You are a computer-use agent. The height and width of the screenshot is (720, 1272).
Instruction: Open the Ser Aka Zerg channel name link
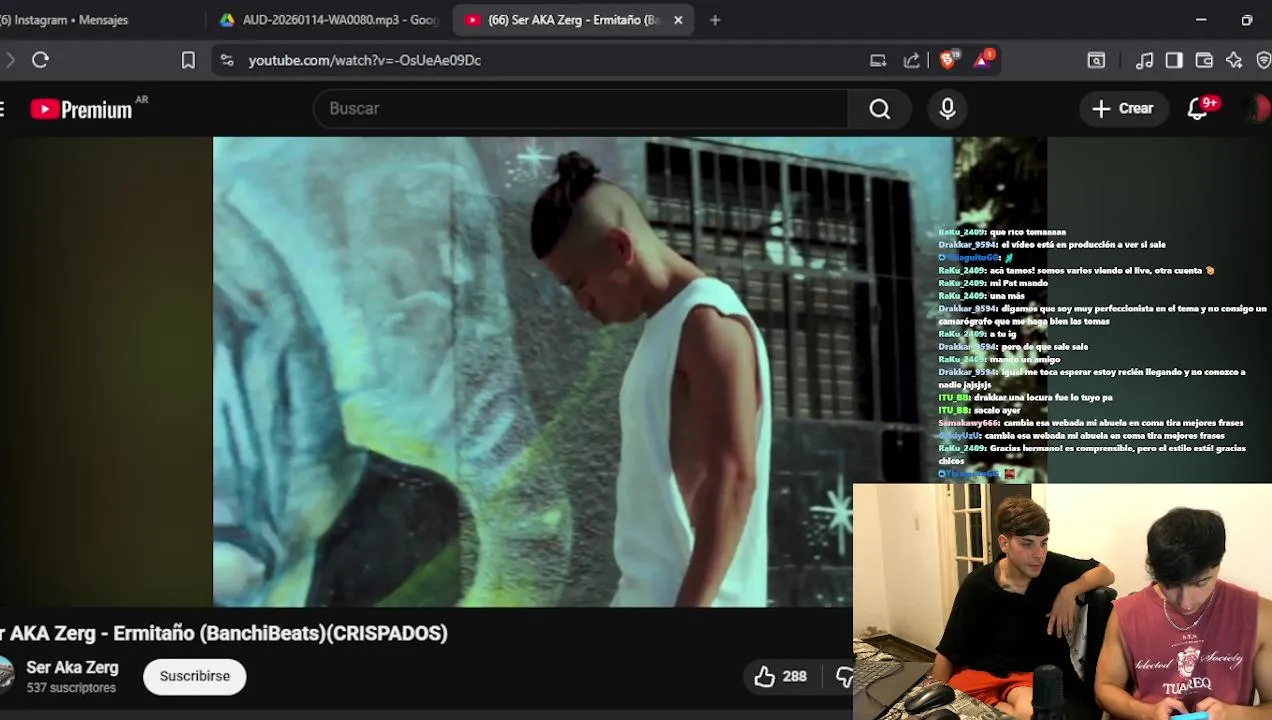click(x=72, y=668)
